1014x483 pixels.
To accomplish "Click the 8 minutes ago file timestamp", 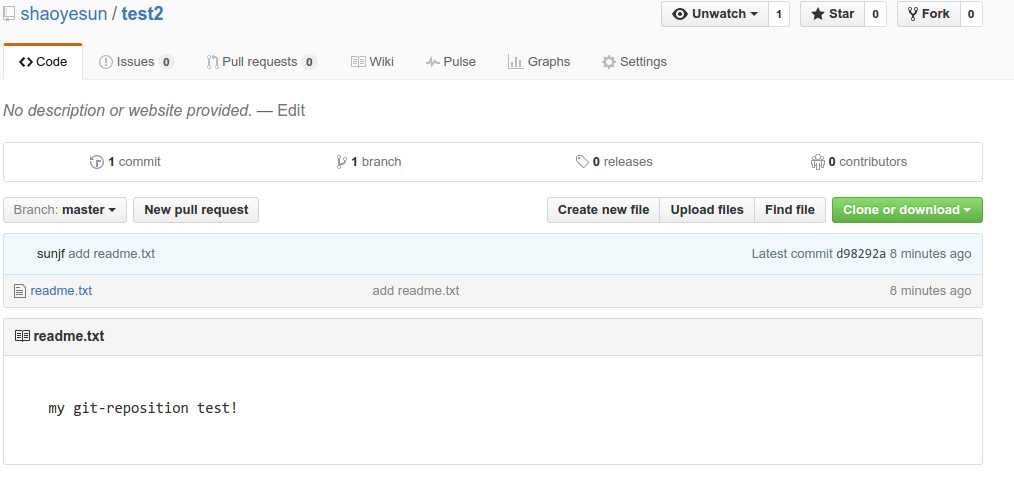I will pyautogui.click(x=930, y=291).
